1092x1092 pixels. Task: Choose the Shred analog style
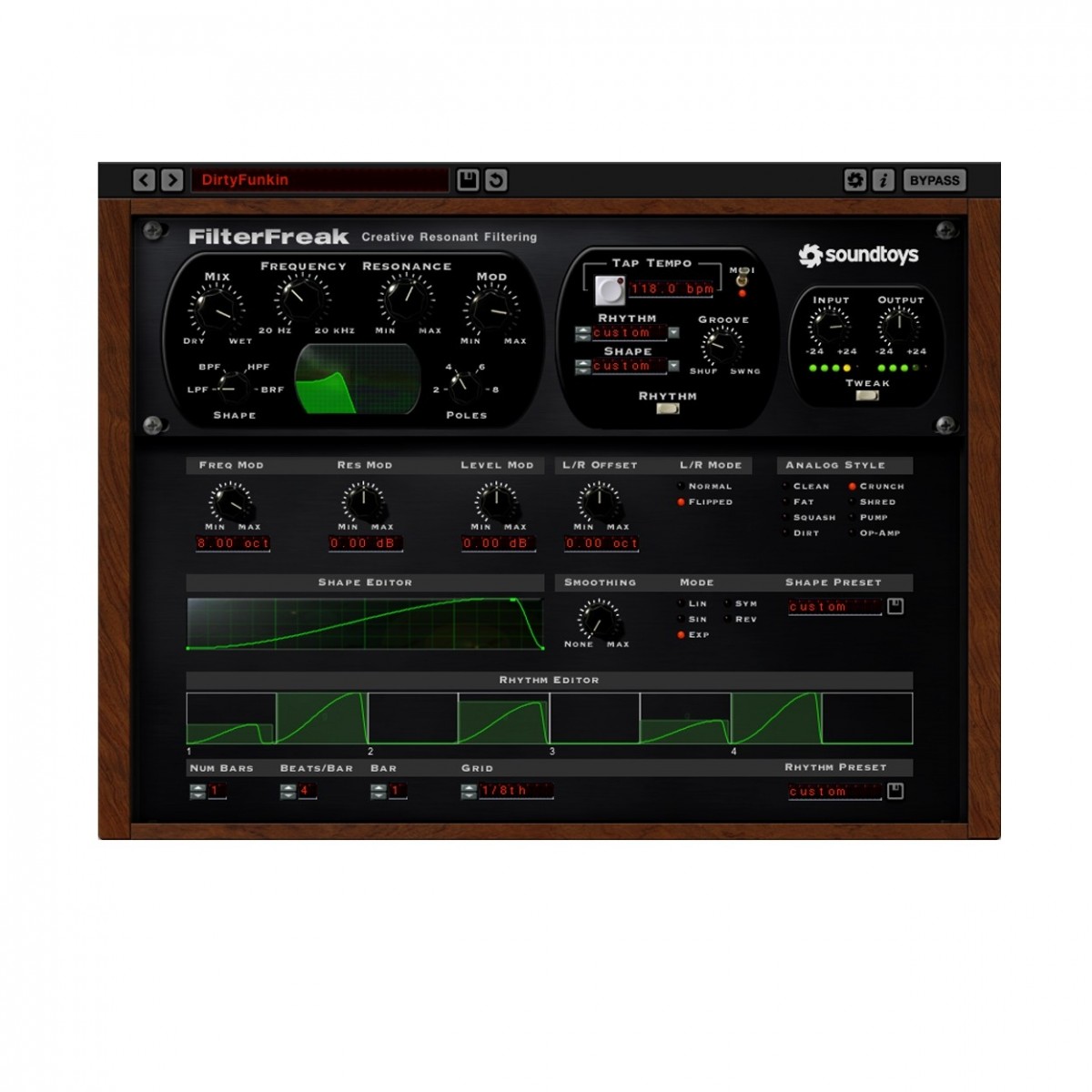coord(853,502)
